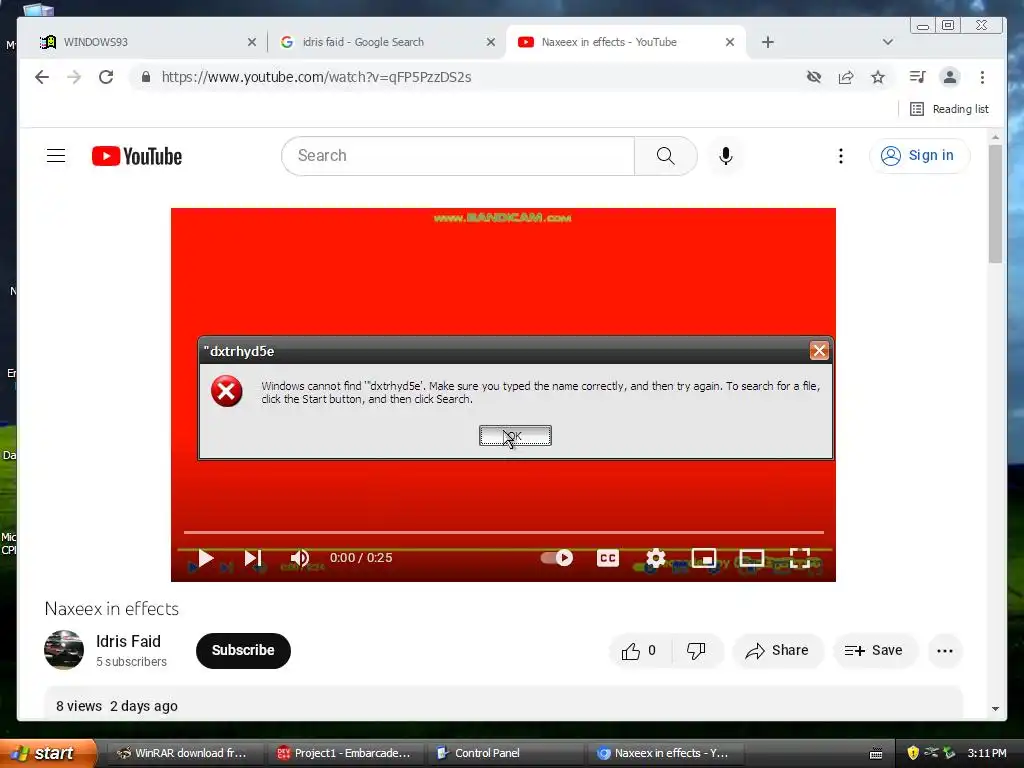Screen dimensions: 1024x768
Task: Click the security shield tray icon
Action: tap(913, 753)
